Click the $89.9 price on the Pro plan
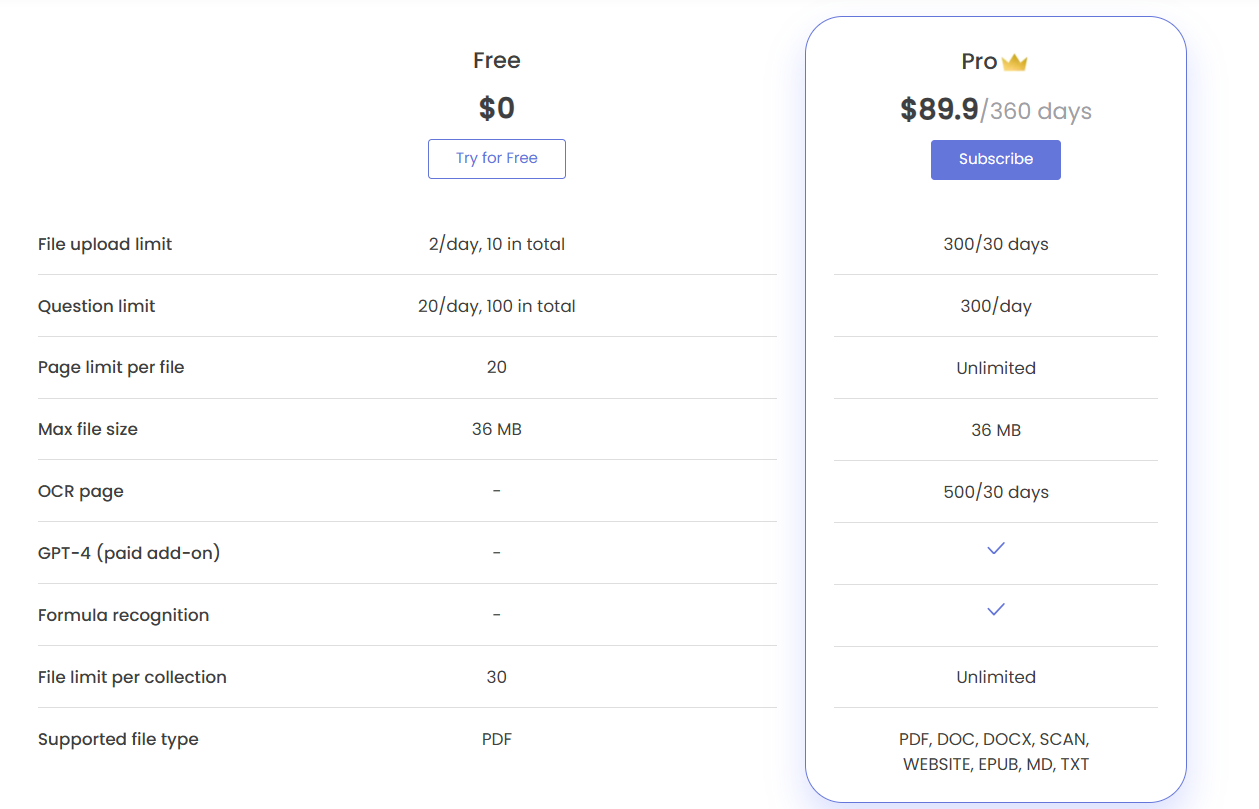Viewport: 1259px width, 809px height. (939, 109)
